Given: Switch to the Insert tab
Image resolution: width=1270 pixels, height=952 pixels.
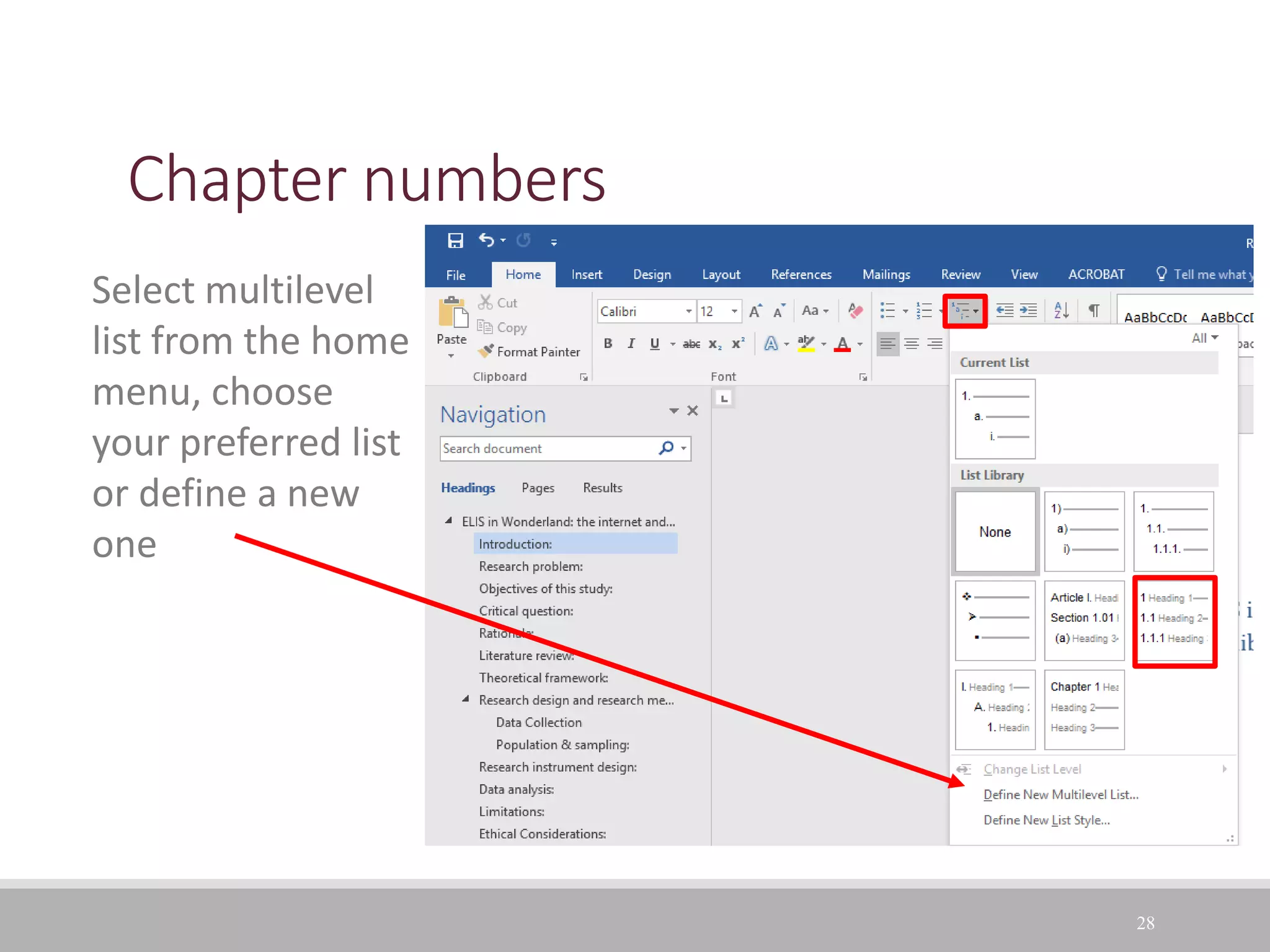Looking at the screenshot, I should click(587, 275).
